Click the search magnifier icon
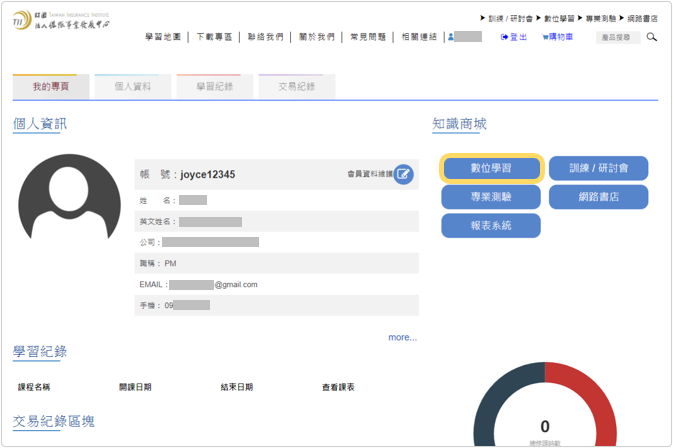This screenshot has height=448, width=673. (652, 37)
